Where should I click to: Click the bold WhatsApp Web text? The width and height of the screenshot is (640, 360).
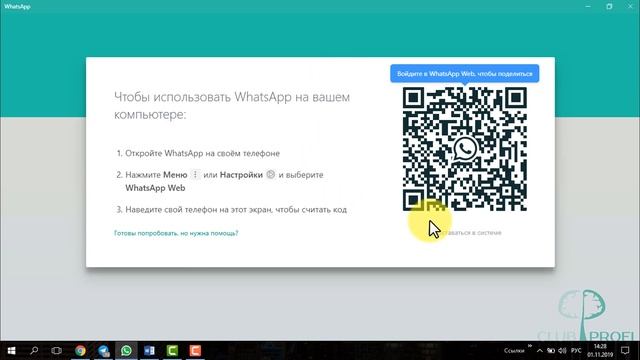pyautogui.click(x=155, y=188)
